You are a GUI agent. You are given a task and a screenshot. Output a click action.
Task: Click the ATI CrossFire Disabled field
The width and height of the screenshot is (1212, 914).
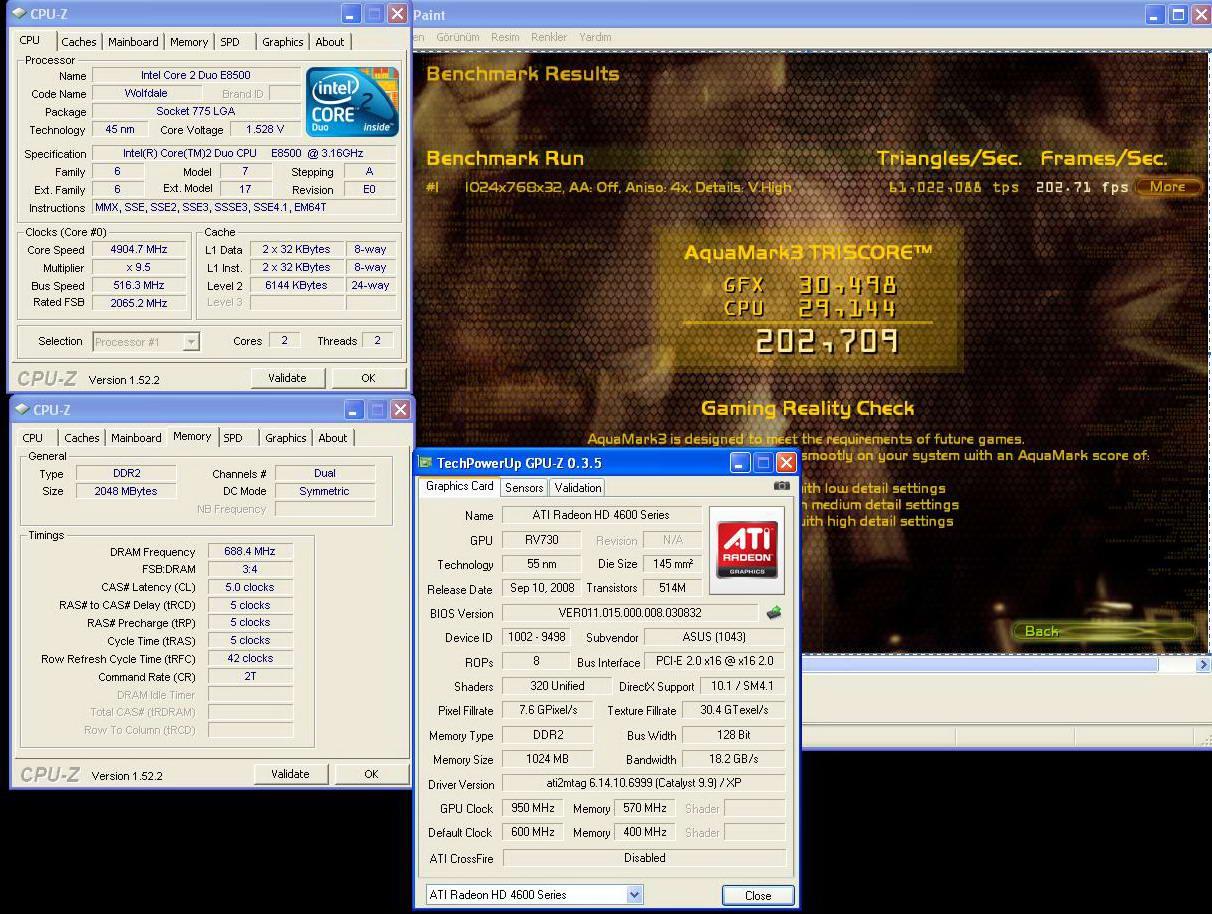click(643, 858)
